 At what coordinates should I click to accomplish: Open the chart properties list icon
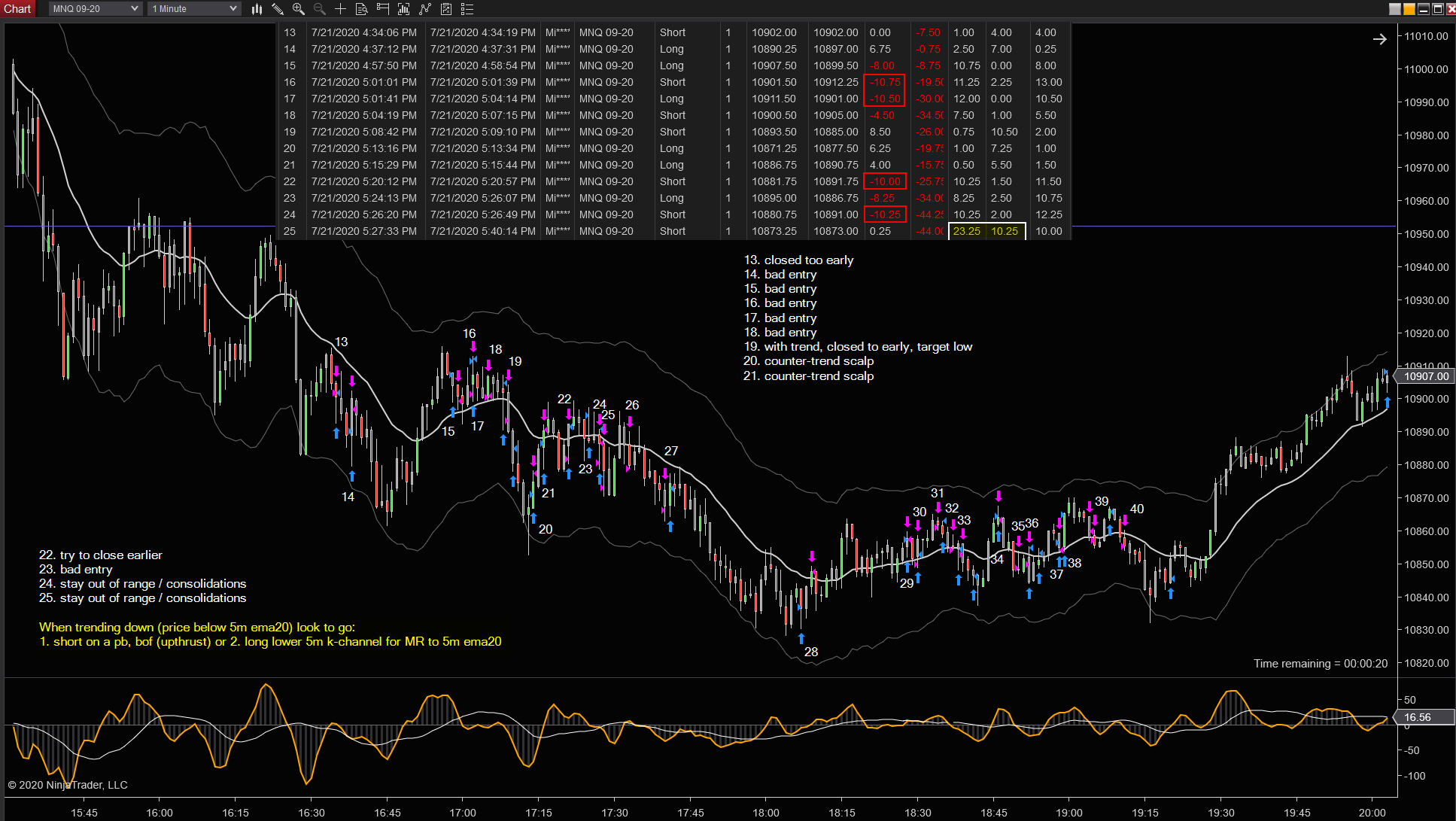(467, 9)
